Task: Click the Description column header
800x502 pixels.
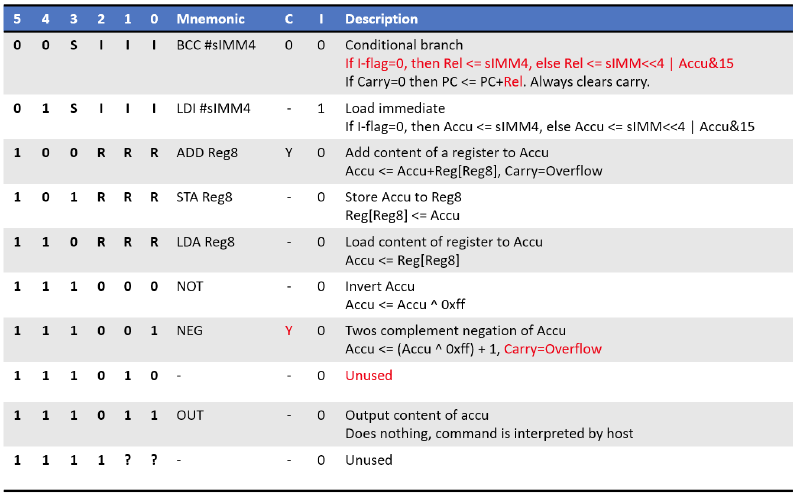Action: [x=382, y=19]
